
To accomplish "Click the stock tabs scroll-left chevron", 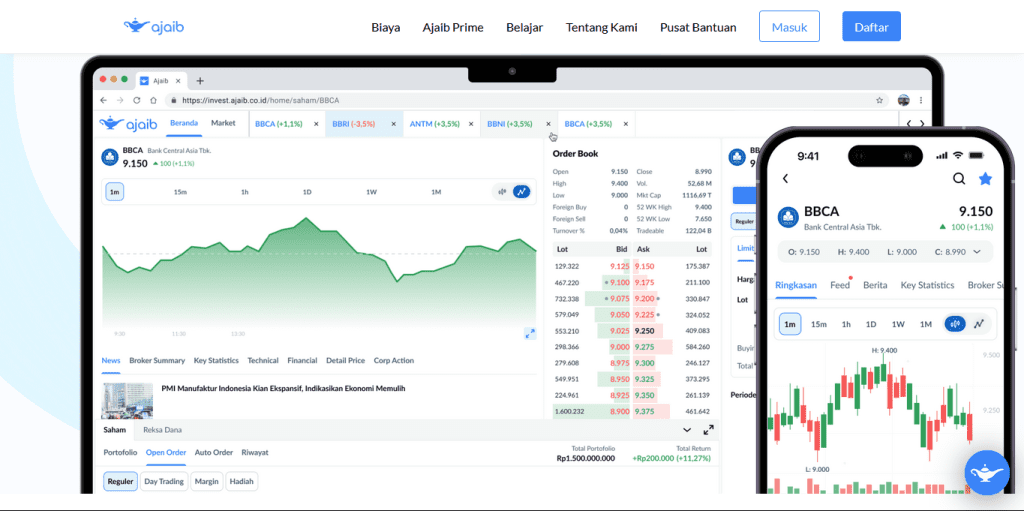I will point(908,124).
